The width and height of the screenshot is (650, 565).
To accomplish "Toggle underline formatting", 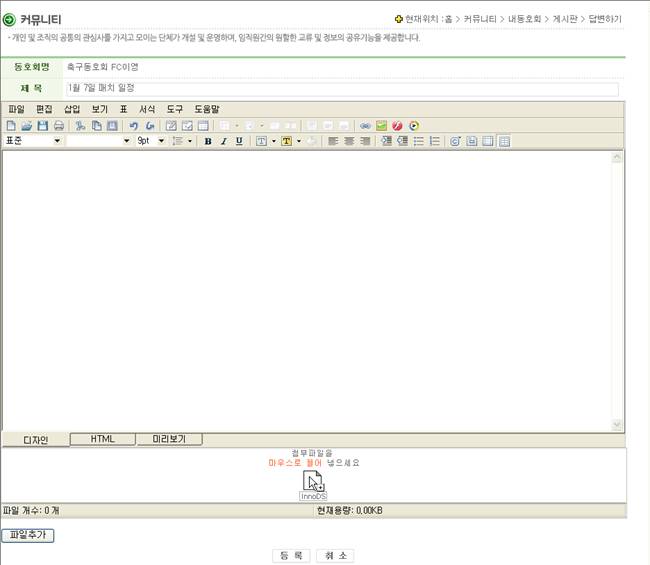I will point(238,142).
